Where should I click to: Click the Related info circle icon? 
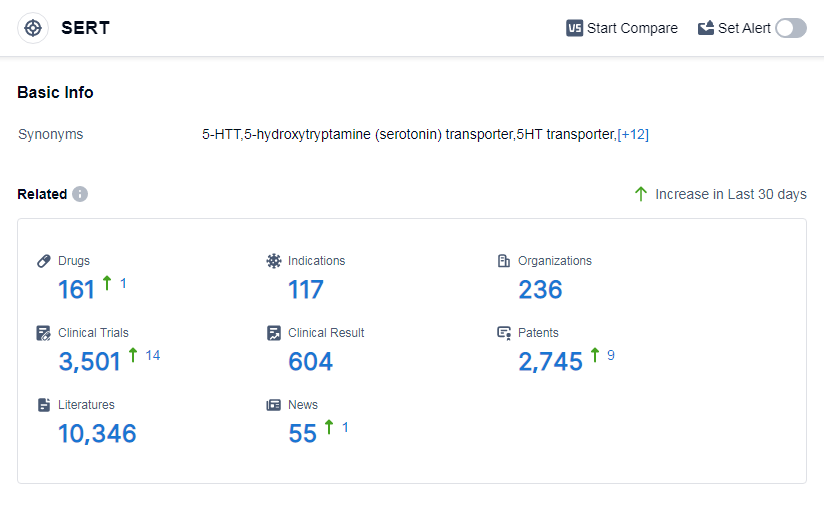coord(80,194)
